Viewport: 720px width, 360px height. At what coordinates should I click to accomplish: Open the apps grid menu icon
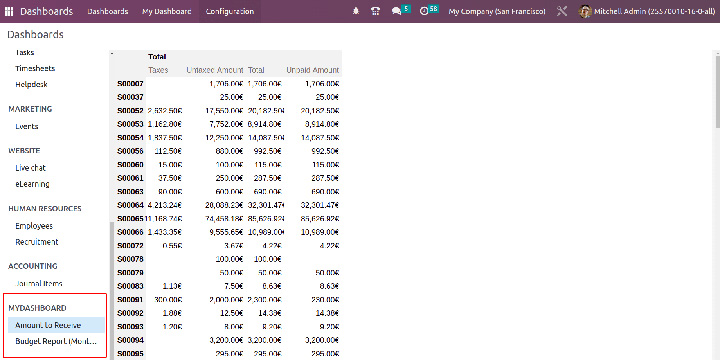9,11
